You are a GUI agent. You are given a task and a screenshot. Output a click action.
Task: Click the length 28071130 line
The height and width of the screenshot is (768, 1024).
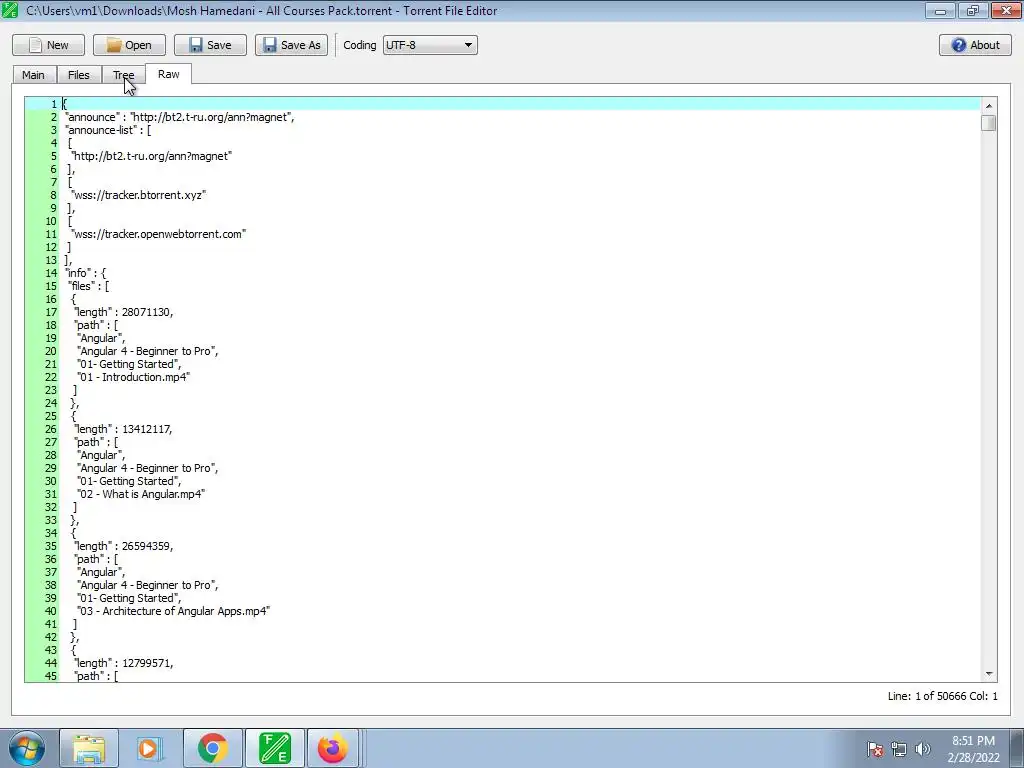[x=123, y=312]
